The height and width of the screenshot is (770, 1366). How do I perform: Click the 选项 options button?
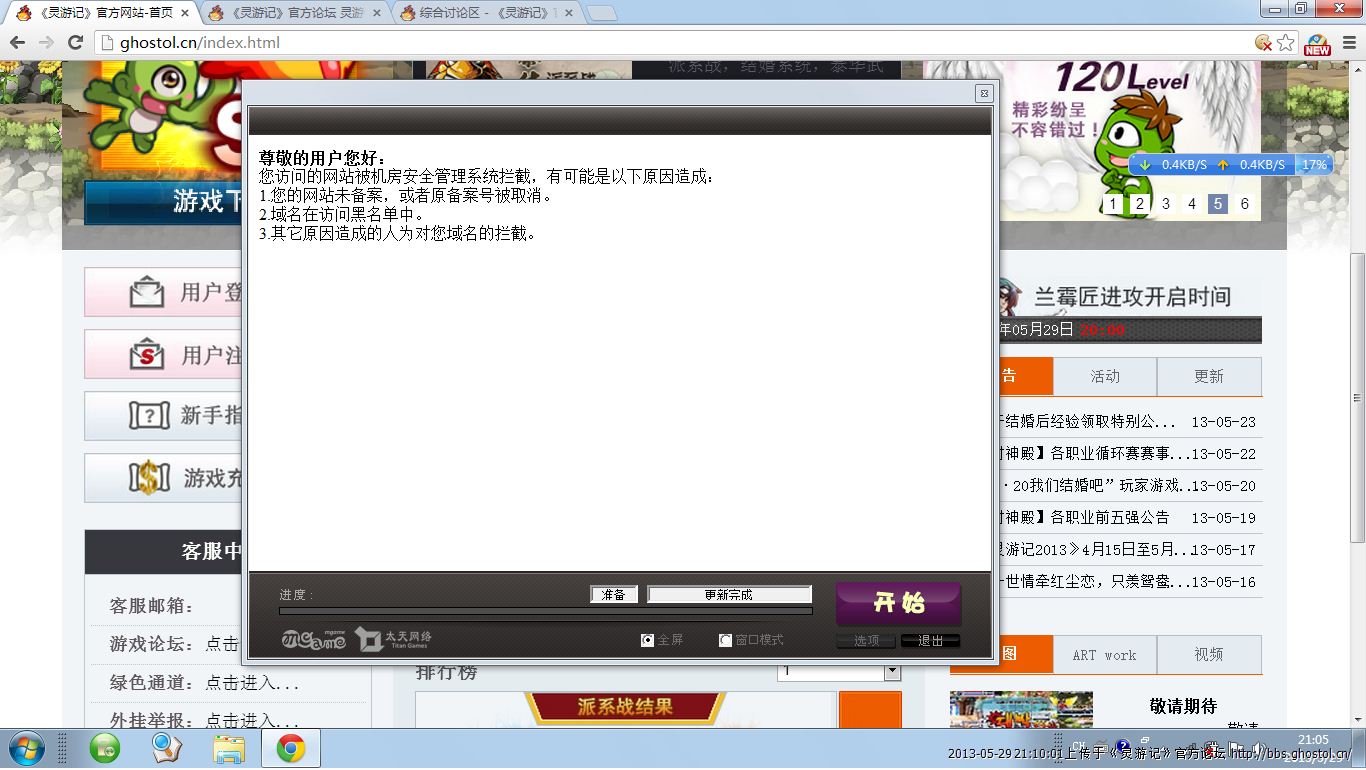click(867, 641)
